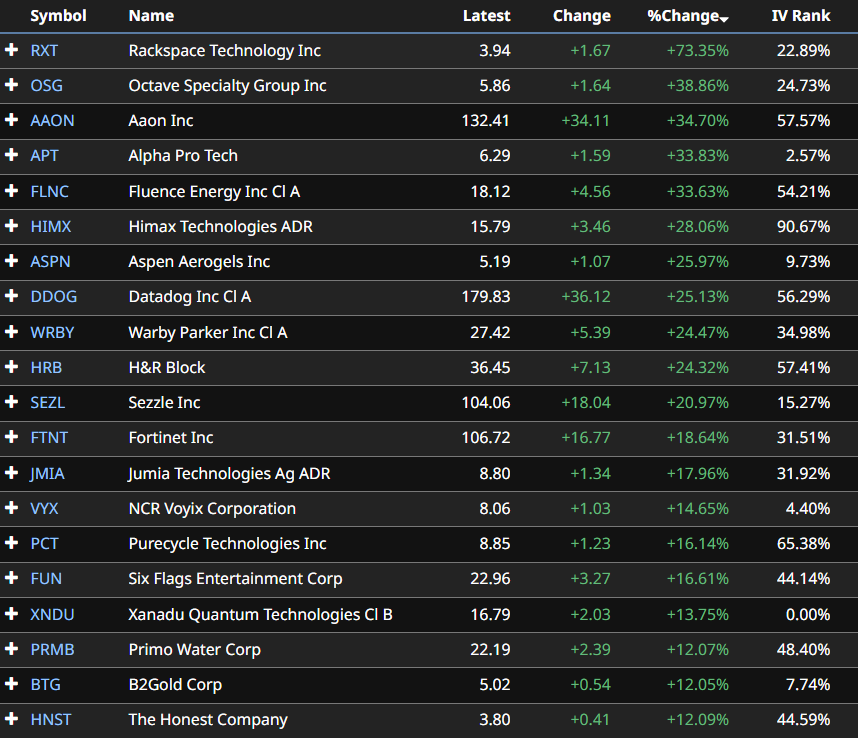This screenshot has width=858, height=738.
Task: Open the APT symbol link
Action: click(x=44, y=155)
